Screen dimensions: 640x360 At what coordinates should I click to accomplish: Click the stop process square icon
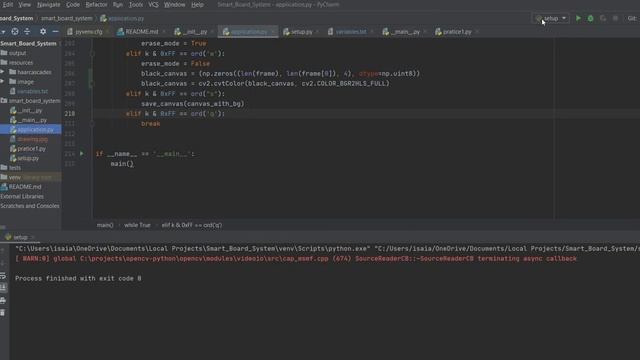pyautogui.click(x=616, y=18)
